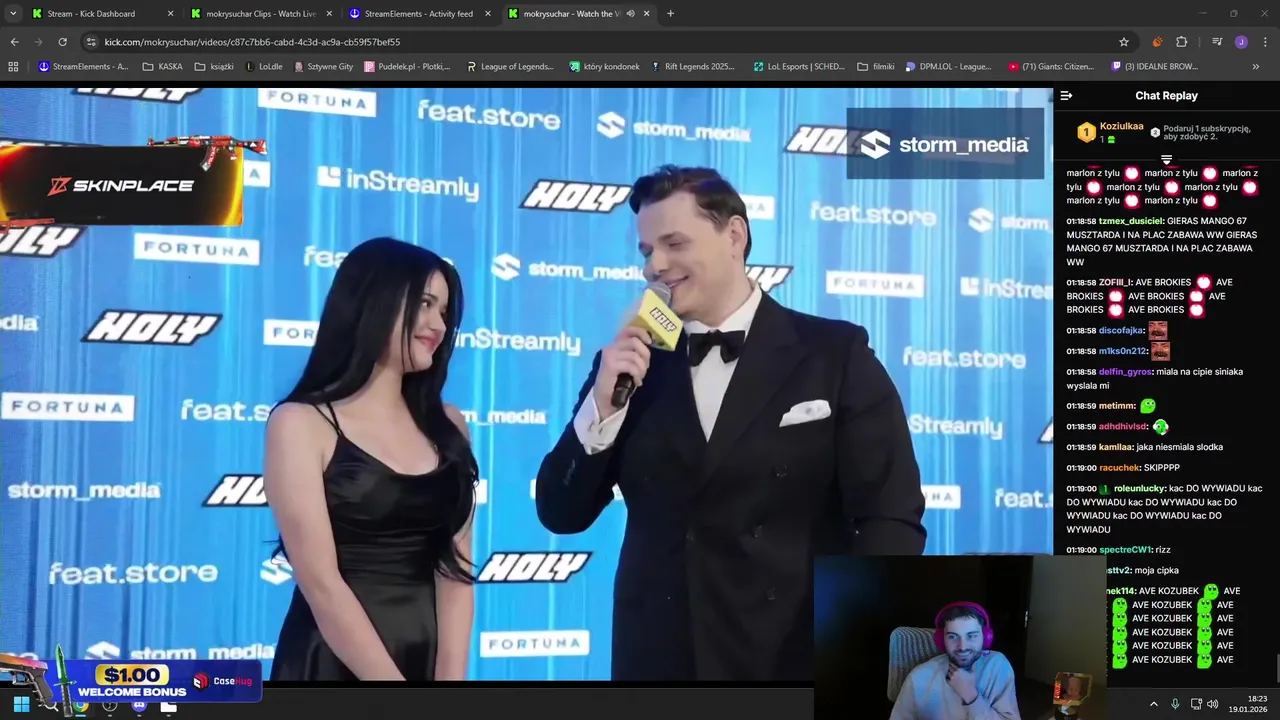Collapse the Chat Replay panel with the arrow icon

[x=1066, y=96]
